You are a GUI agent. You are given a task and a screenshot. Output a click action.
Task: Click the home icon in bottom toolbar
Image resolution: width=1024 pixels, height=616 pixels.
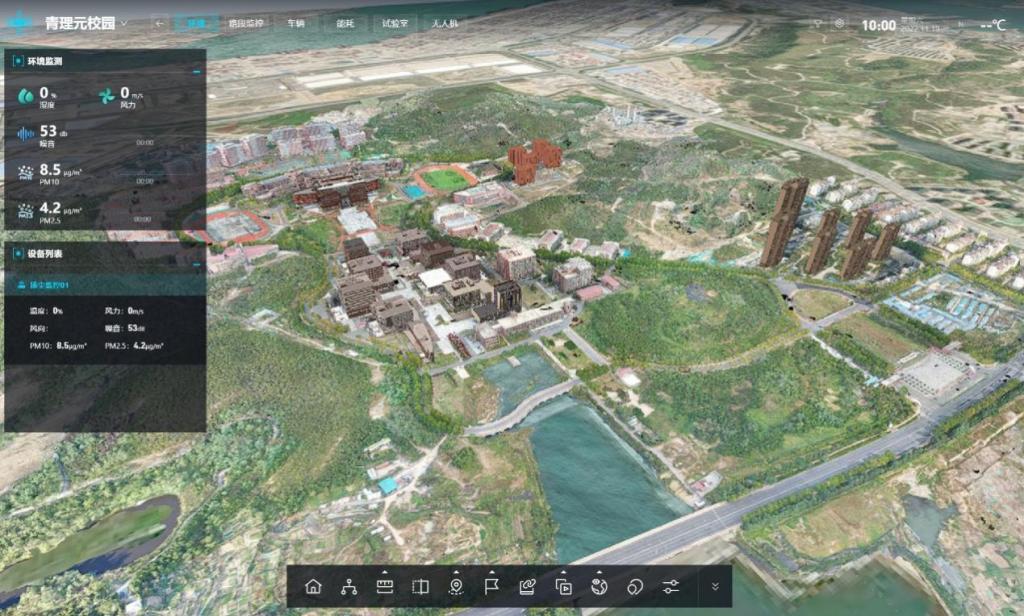pos(313,587)
